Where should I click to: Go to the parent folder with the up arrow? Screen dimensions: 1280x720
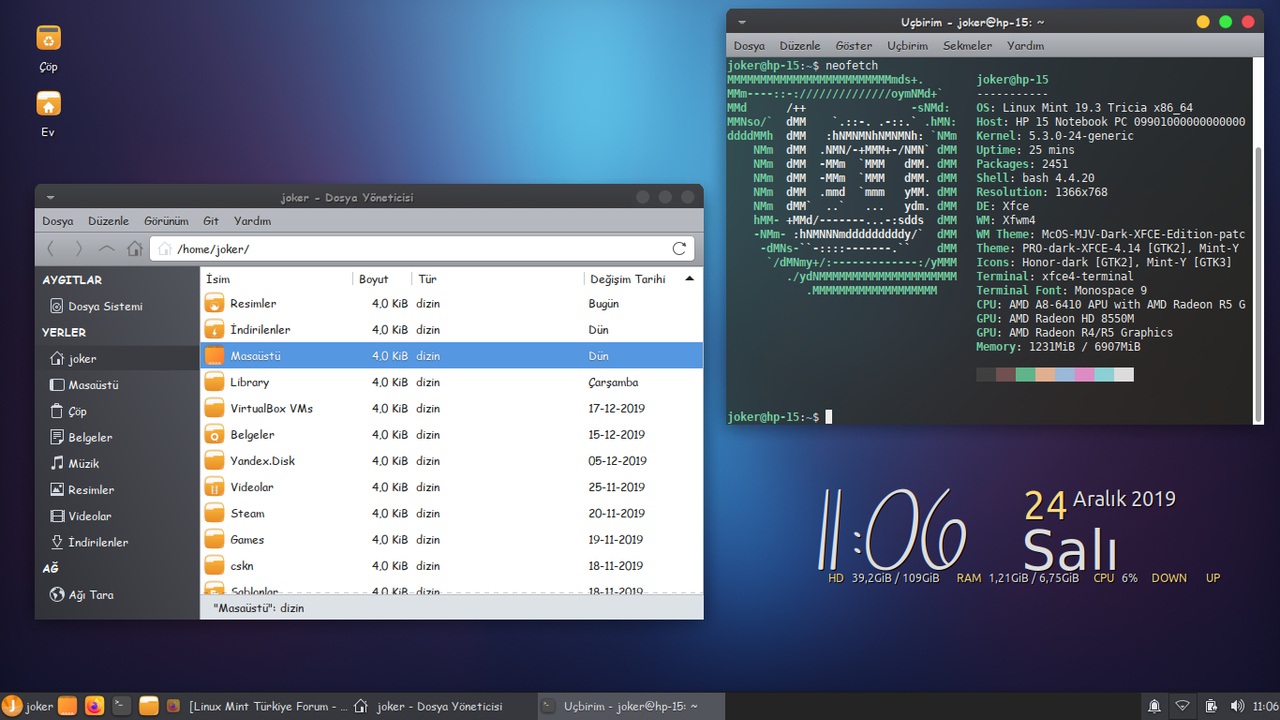point(107,248)
